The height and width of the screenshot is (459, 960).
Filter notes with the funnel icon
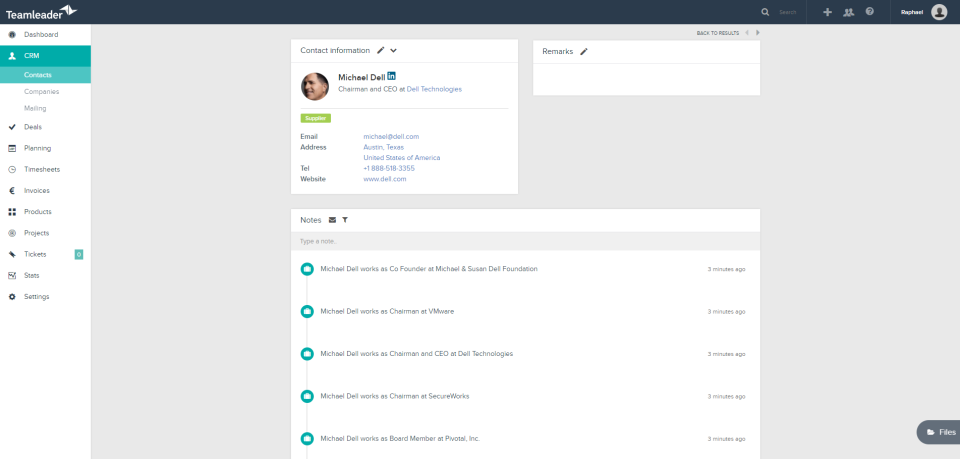coord(345,220)
